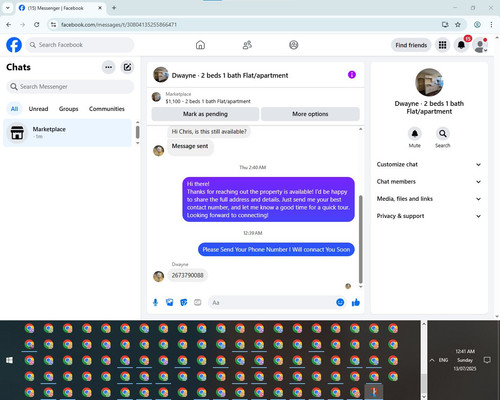Reload the page in browser
This screenshot has height=400, width=500.
(37, 25)
